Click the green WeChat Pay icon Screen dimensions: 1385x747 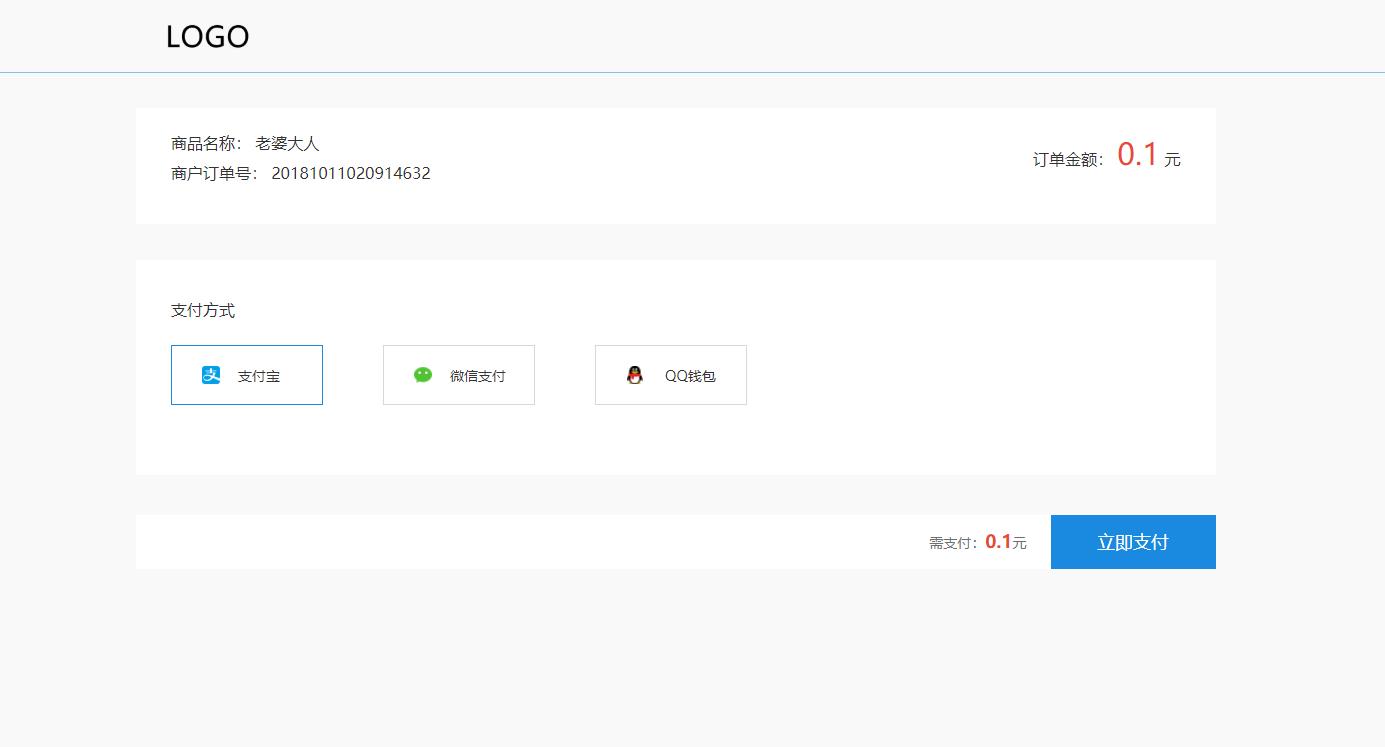(423, 375)
